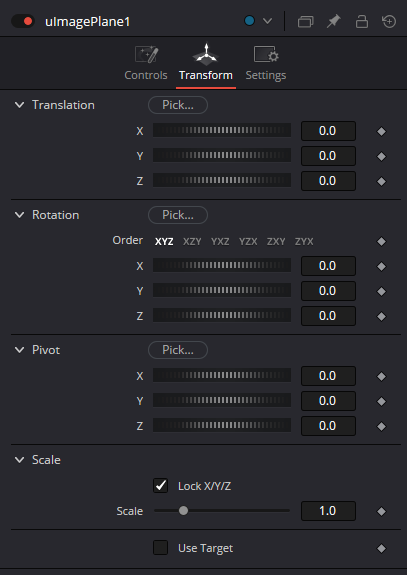Click the Pivot Z value field
407x575 pixels.
point(328,426)
